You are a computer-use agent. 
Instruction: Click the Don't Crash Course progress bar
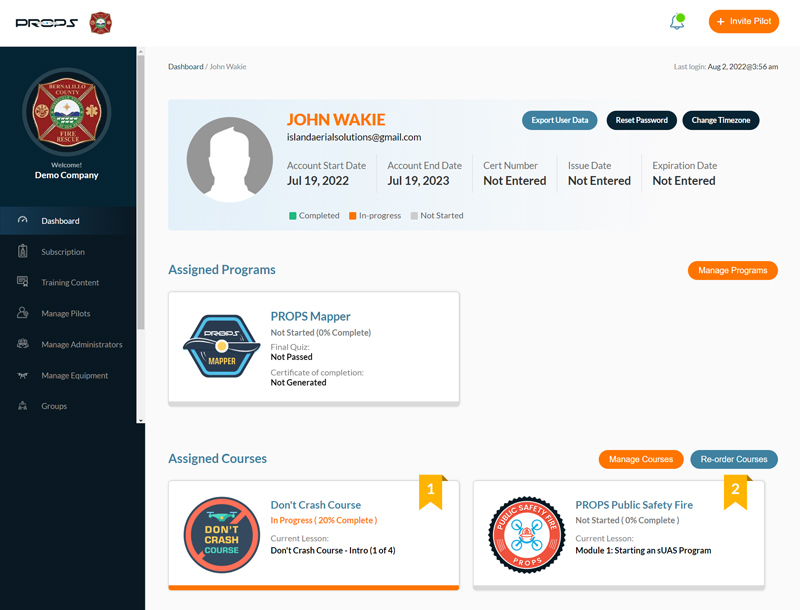click(314, 587)
